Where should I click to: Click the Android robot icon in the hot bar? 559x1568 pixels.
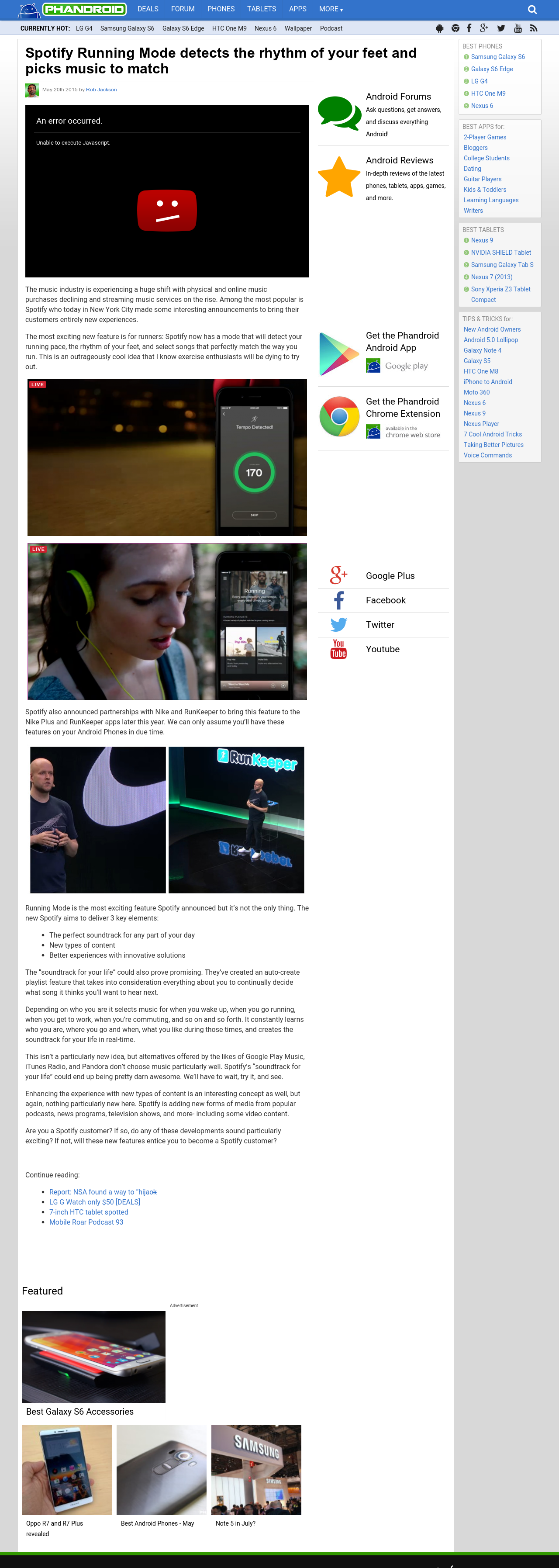coord(440,28)
